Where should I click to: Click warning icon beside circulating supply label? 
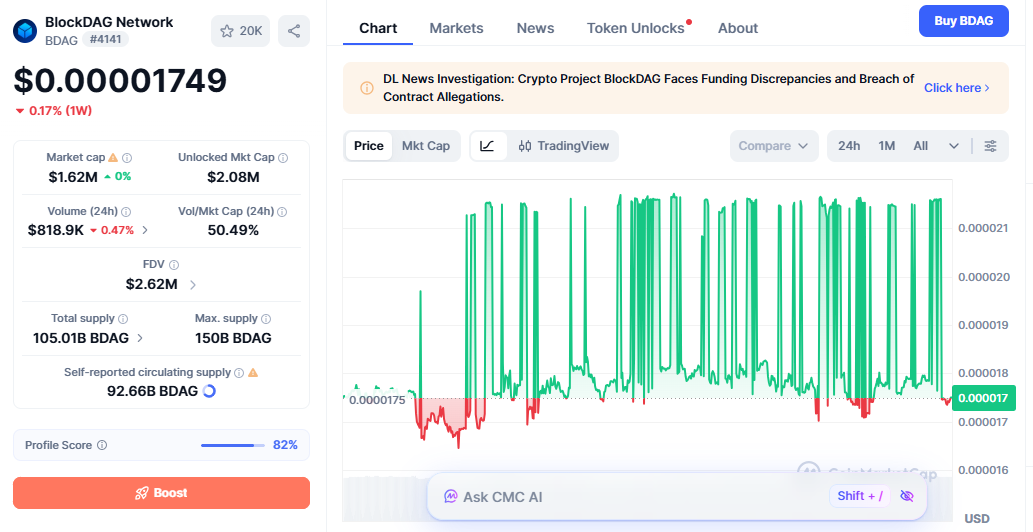tap(253, 373)
